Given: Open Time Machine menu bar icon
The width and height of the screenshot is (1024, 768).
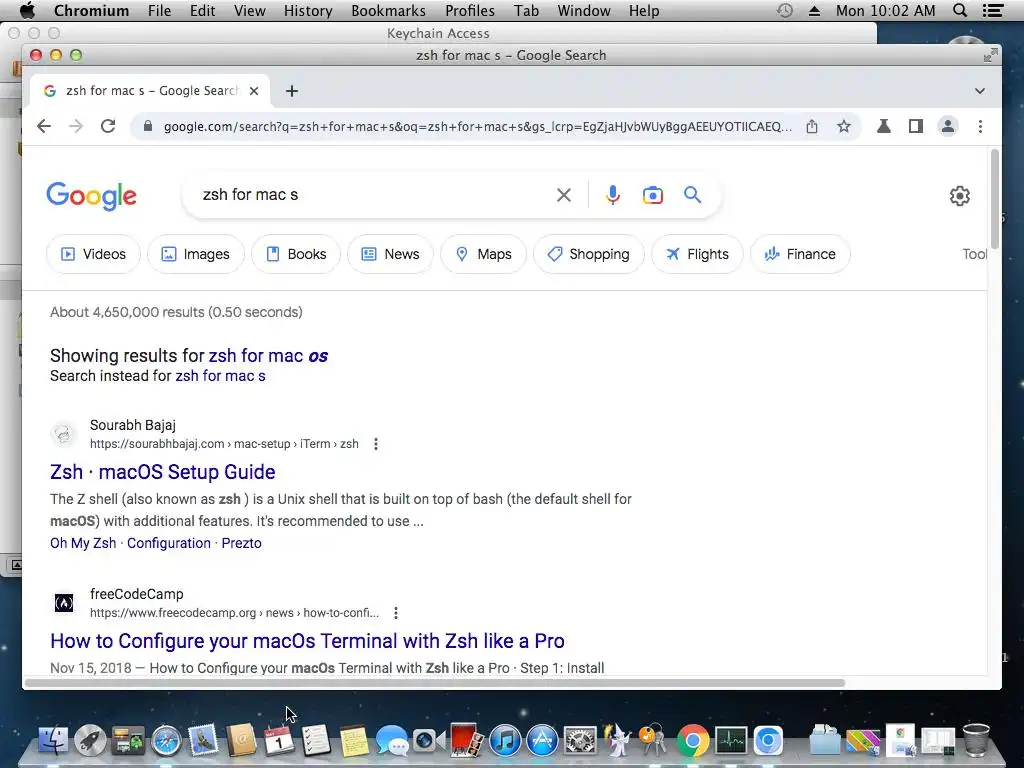Looking at the screenshot, I should 785,10.
